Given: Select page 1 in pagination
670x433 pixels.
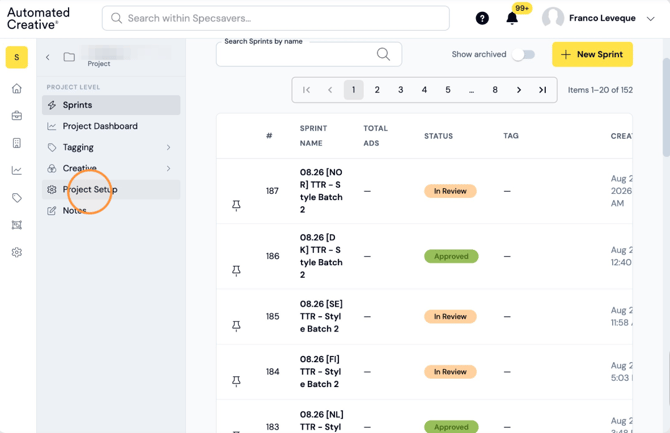Looking at the screenshot, I should click(353, 90).
